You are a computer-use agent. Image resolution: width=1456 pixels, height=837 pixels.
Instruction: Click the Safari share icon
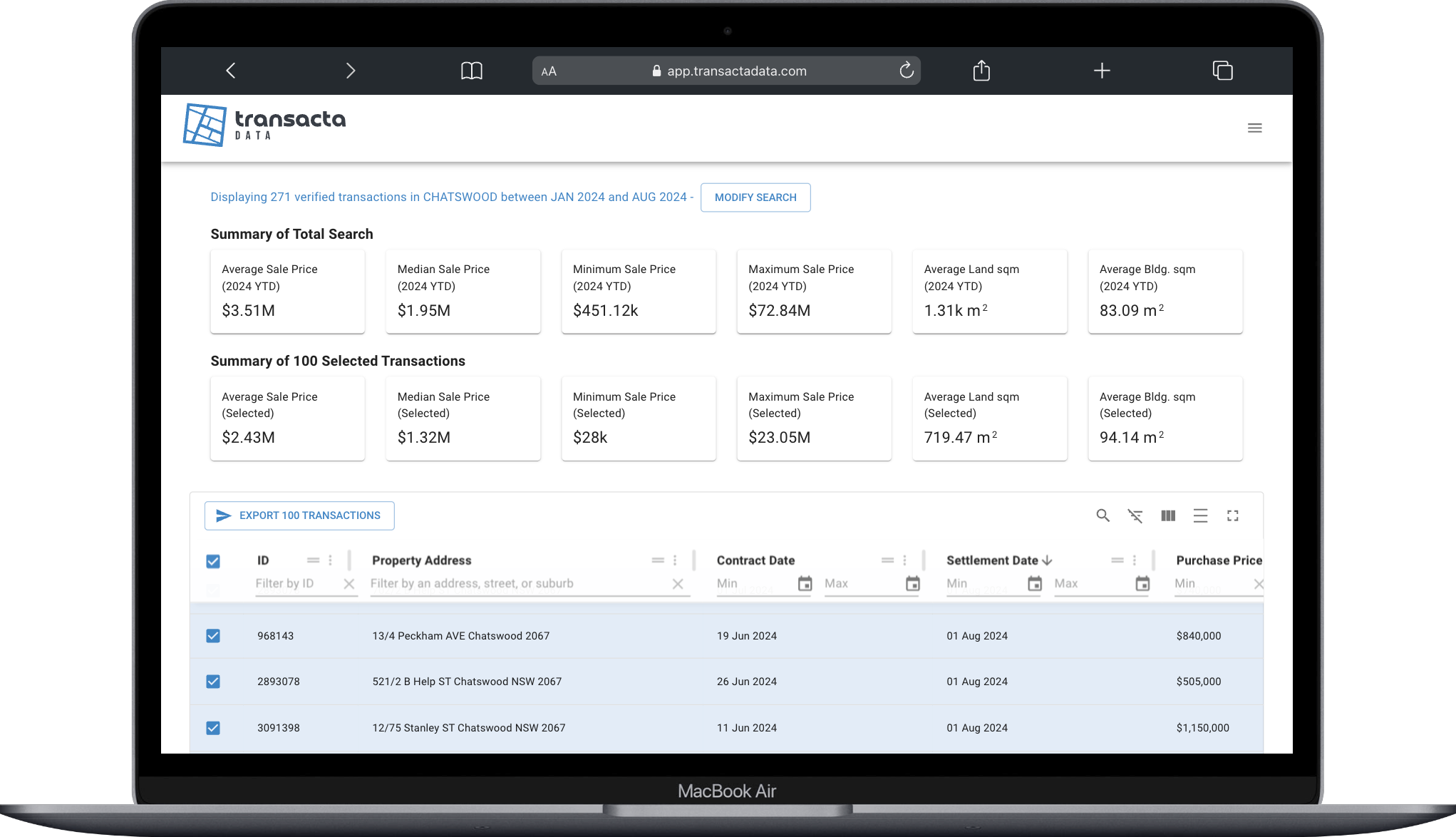981,71
